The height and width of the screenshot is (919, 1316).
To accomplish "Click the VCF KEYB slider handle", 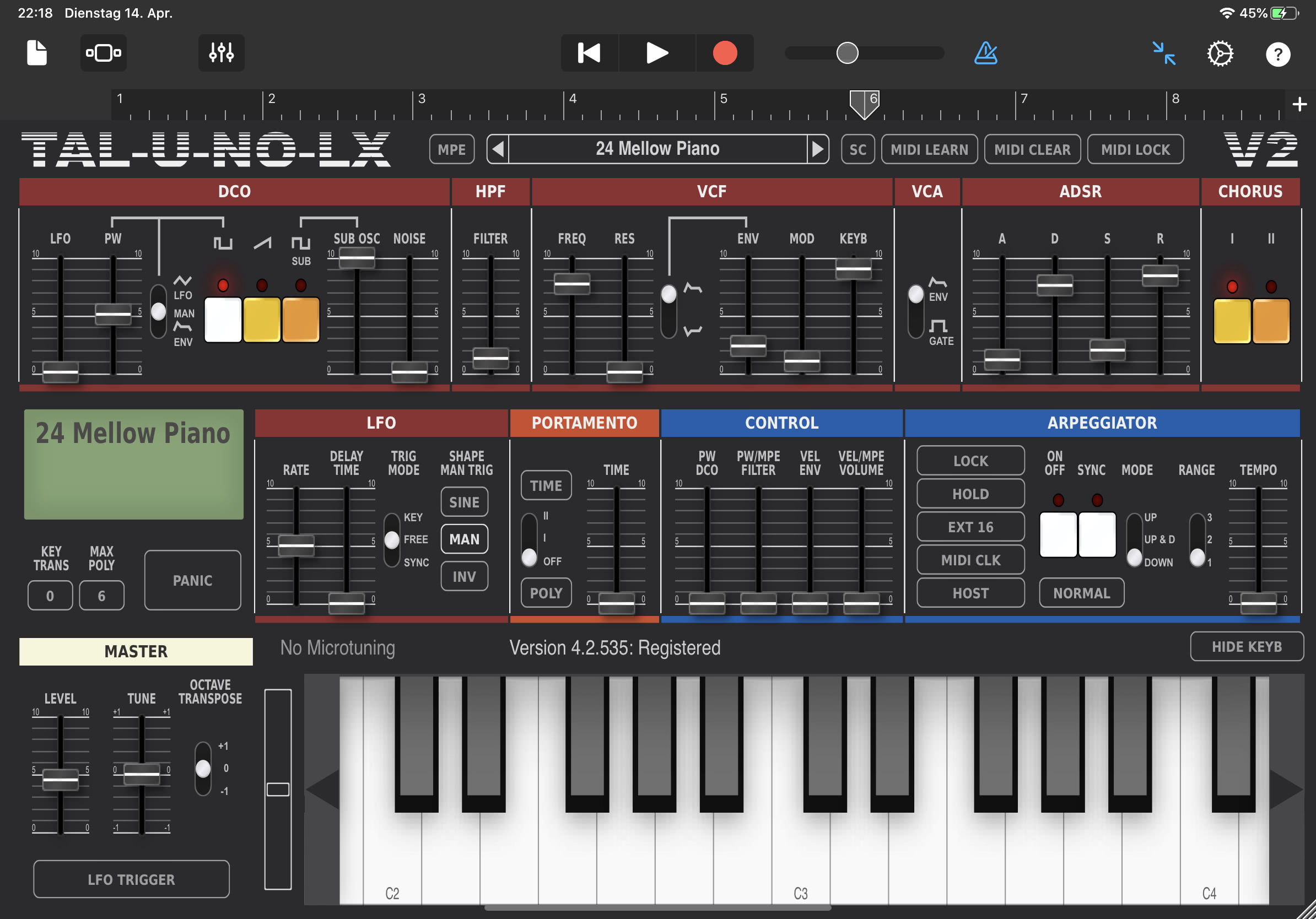I will tap(854, 269).
